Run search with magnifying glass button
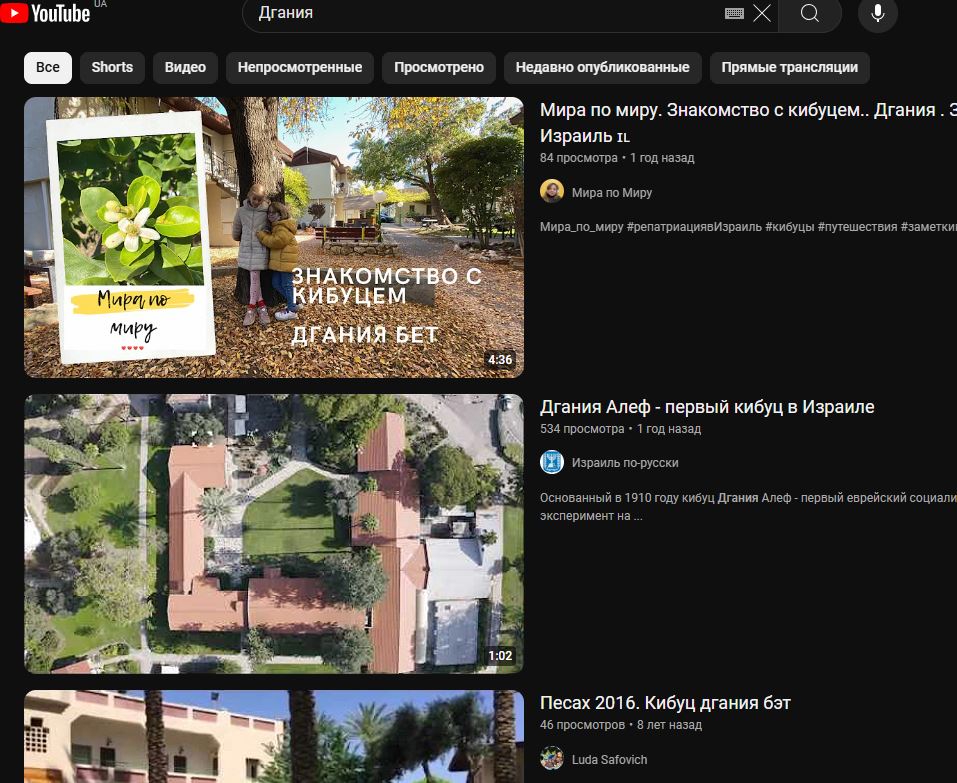 810,13
